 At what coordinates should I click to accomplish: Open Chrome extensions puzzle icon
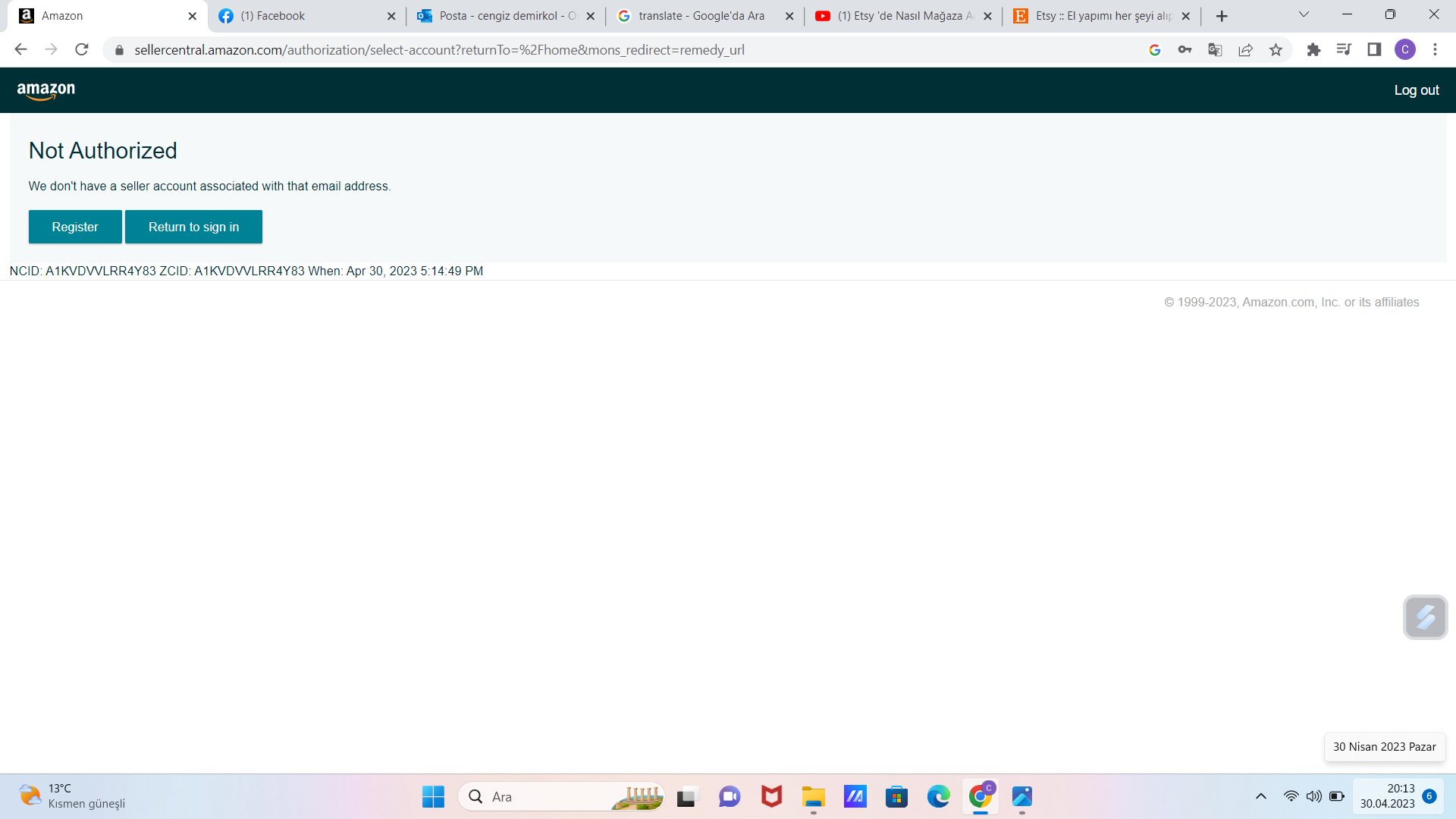coord(1313,49)
